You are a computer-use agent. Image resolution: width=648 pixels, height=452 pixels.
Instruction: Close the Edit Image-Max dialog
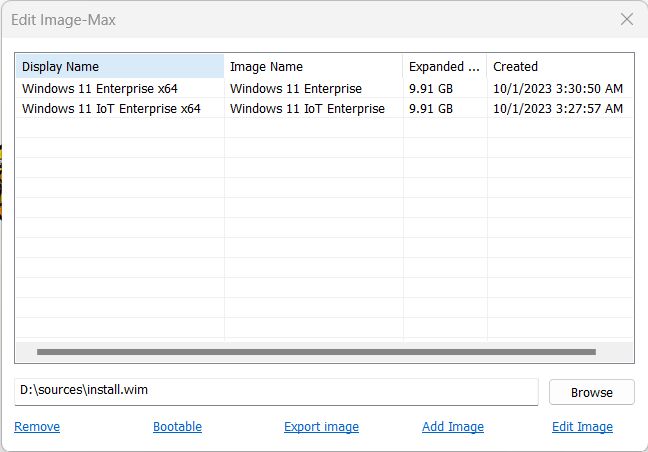click(627, 19)
